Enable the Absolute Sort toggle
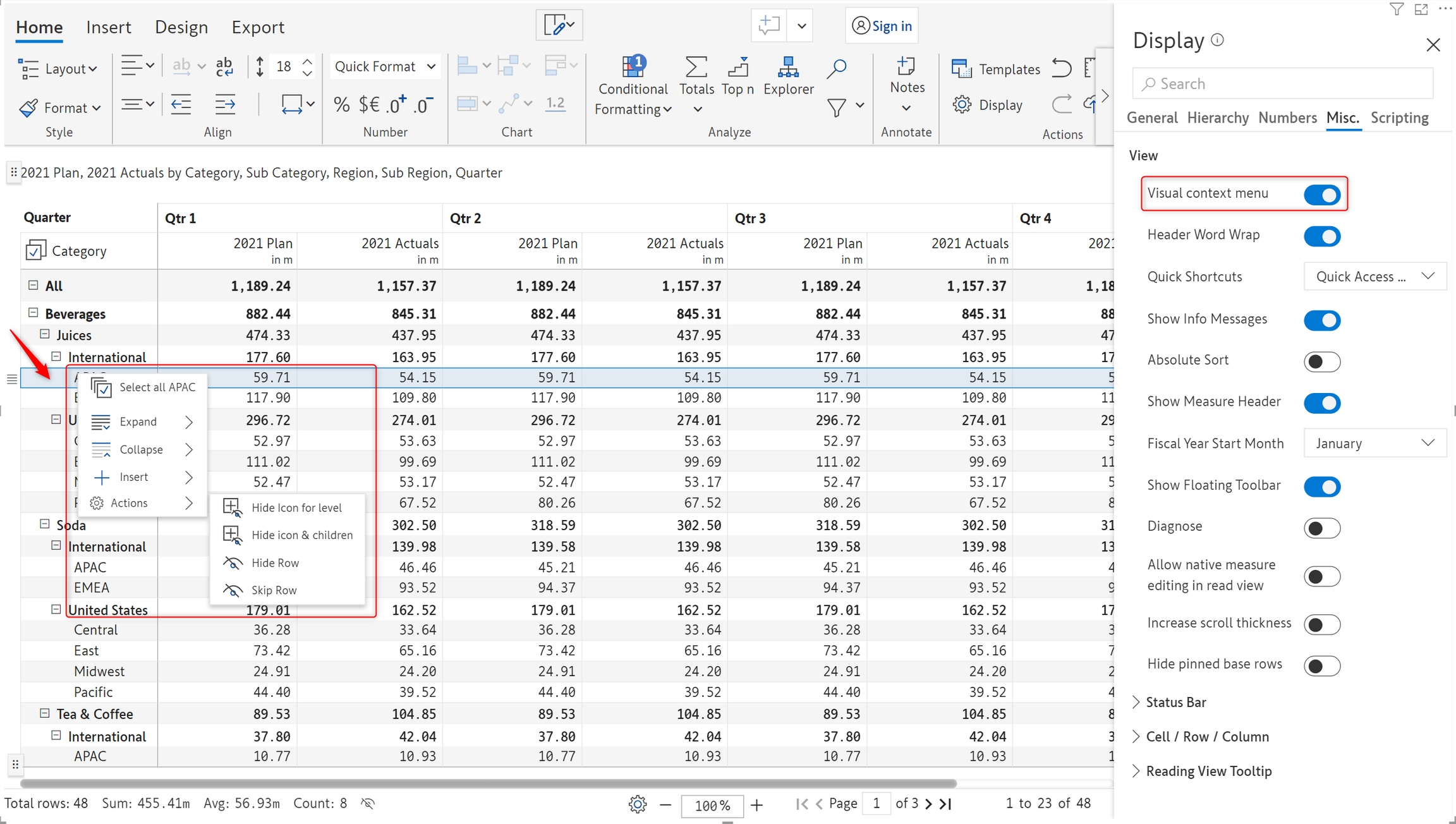Screen dimensions: 1456x824 [x=1321, y=361]
